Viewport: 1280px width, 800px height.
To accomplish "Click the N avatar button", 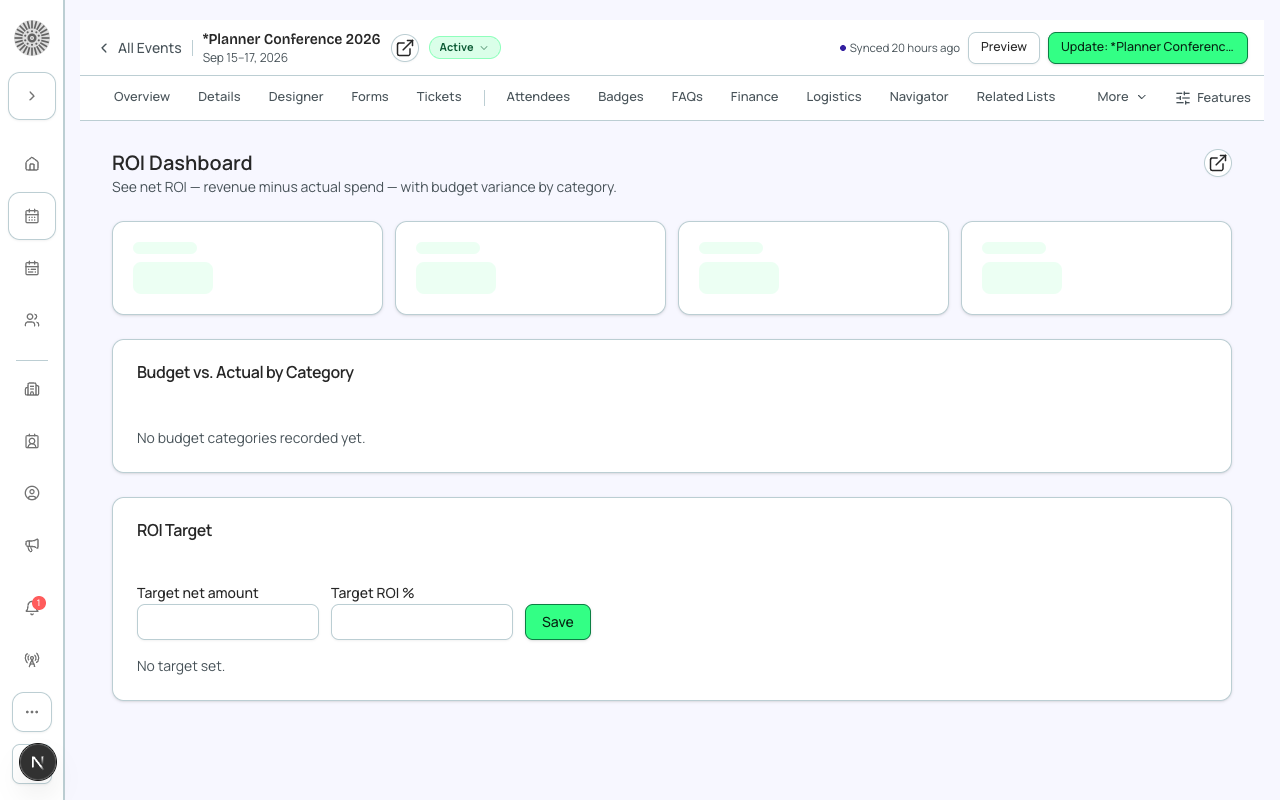I will coord(37,762).
